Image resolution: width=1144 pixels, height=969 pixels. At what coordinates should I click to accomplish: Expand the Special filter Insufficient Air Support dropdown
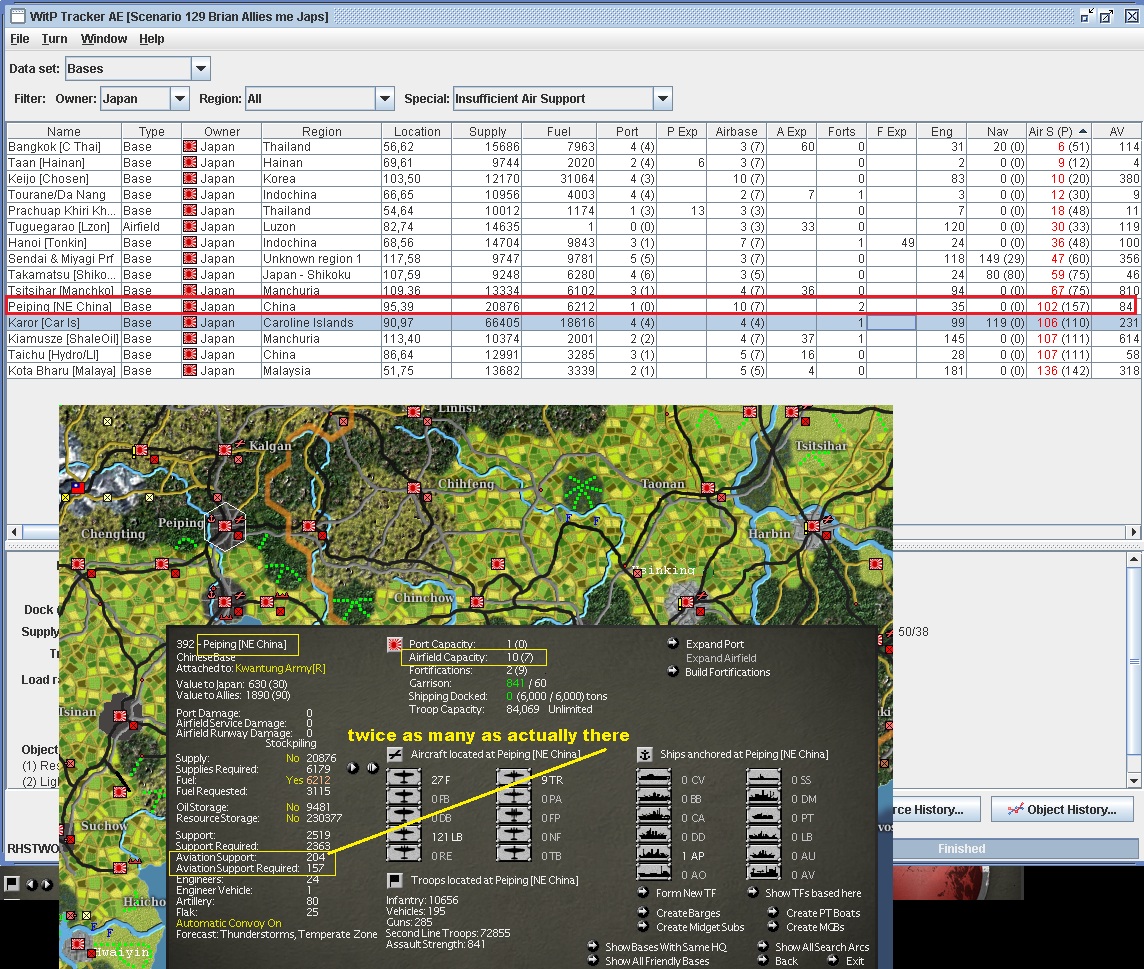coord(662,99)
